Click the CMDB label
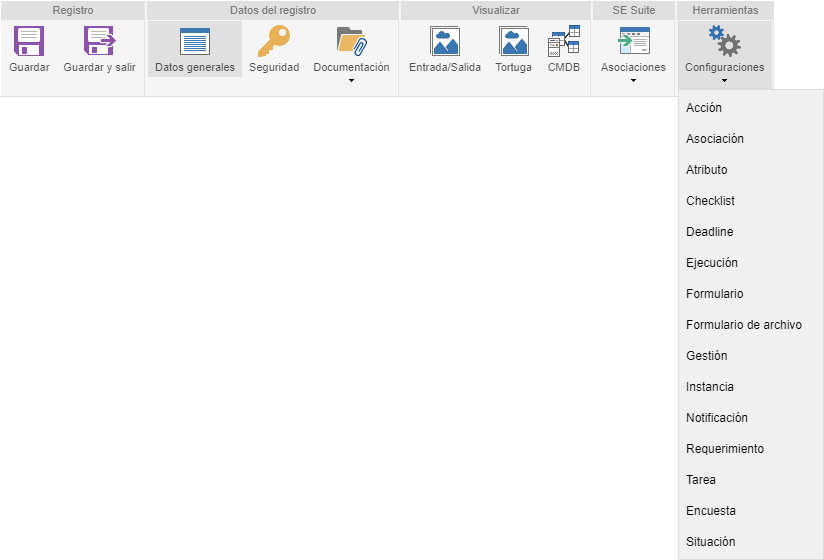Screen dimensions: 824x560 click(564, 67)
